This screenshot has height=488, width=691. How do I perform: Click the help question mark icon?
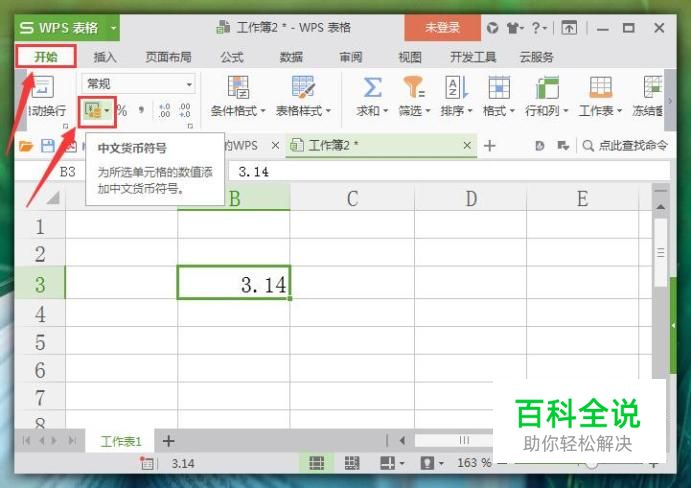(538, 28)
